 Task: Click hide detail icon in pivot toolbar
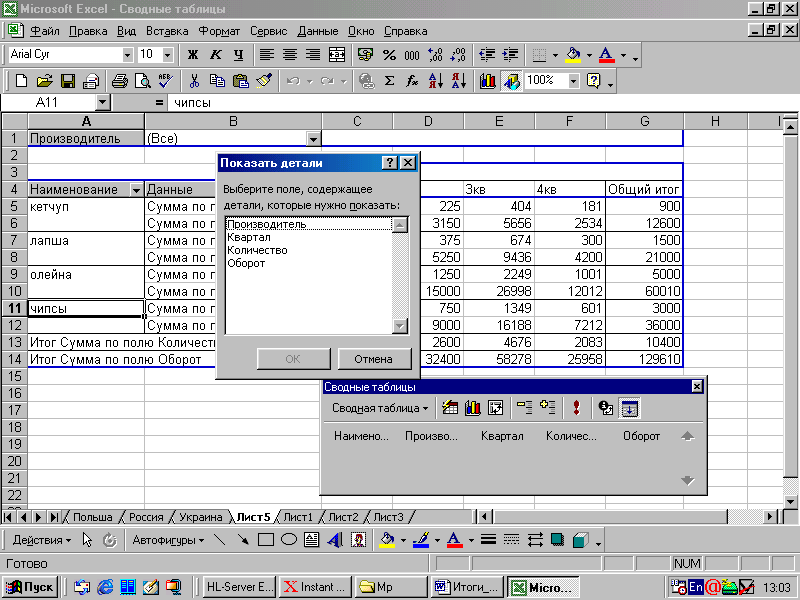click(524, 408)
